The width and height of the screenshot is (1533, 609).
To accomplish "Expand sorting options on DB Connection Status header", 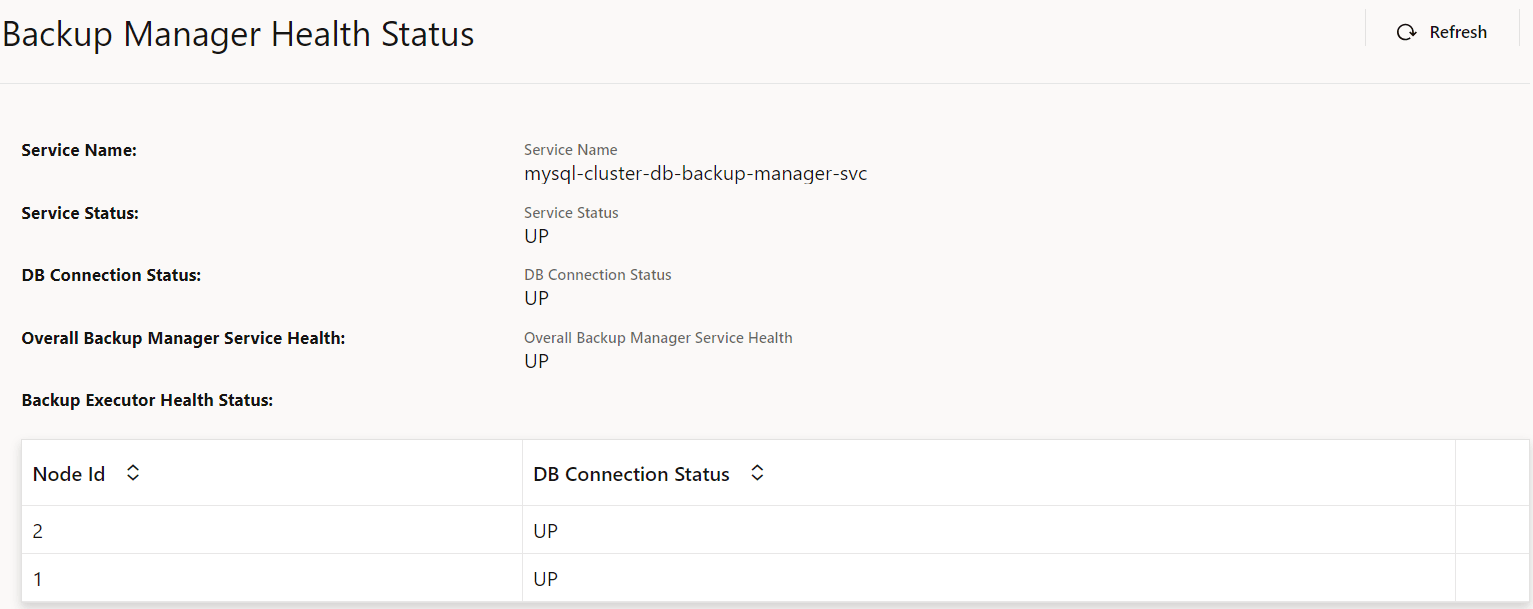I will (757, 472).
